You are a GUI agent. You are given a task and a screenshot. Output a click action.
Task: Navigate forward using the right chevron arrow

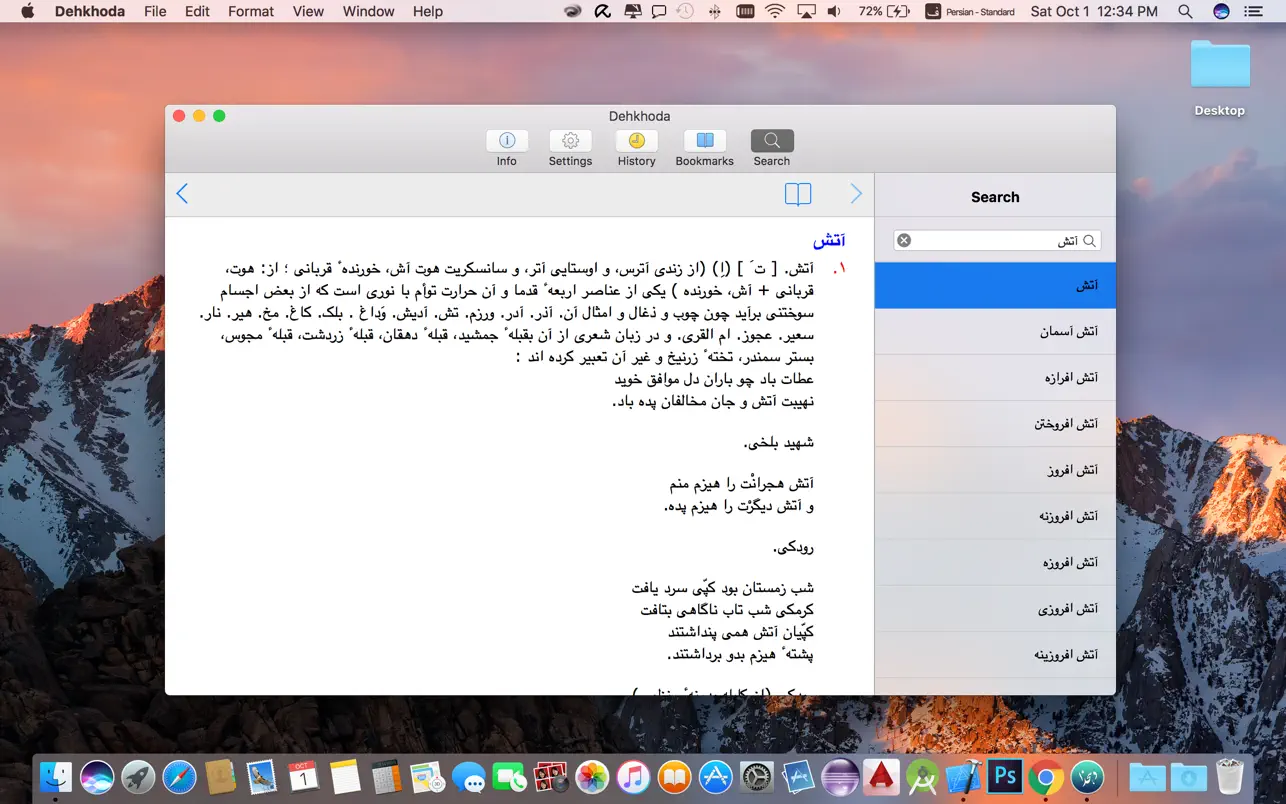856,193
